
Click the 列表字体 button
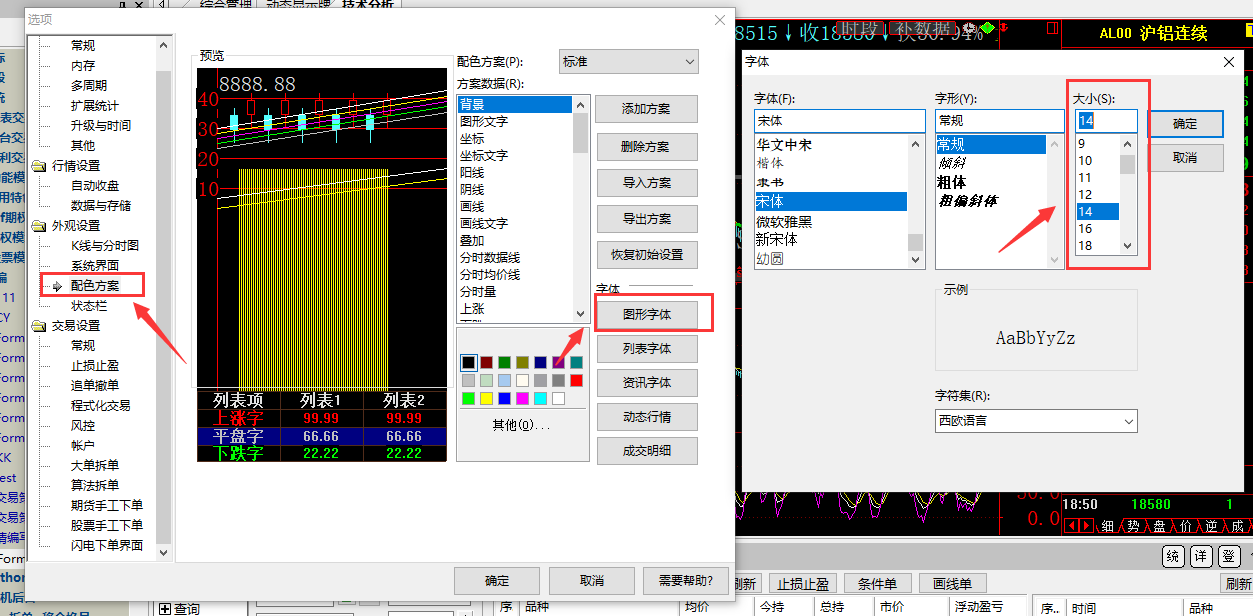646,349
